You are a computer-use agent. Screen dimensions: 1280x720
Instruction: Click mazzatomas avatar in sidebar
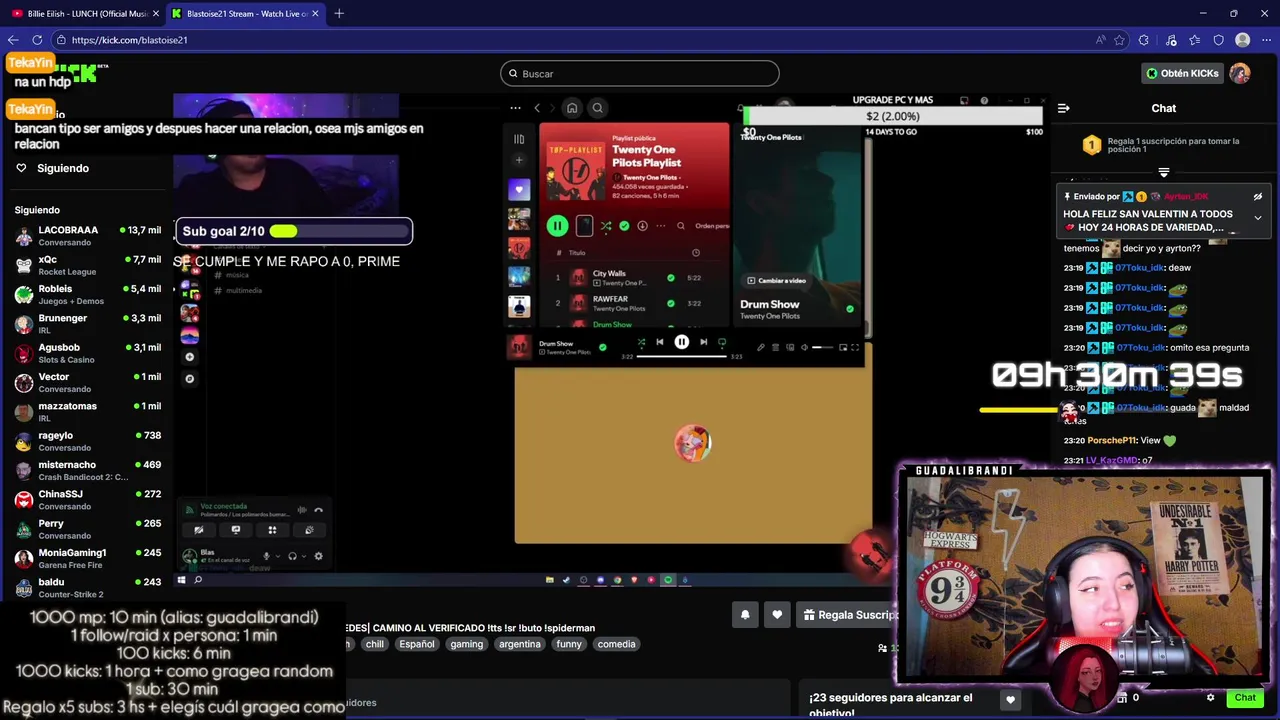24,411
